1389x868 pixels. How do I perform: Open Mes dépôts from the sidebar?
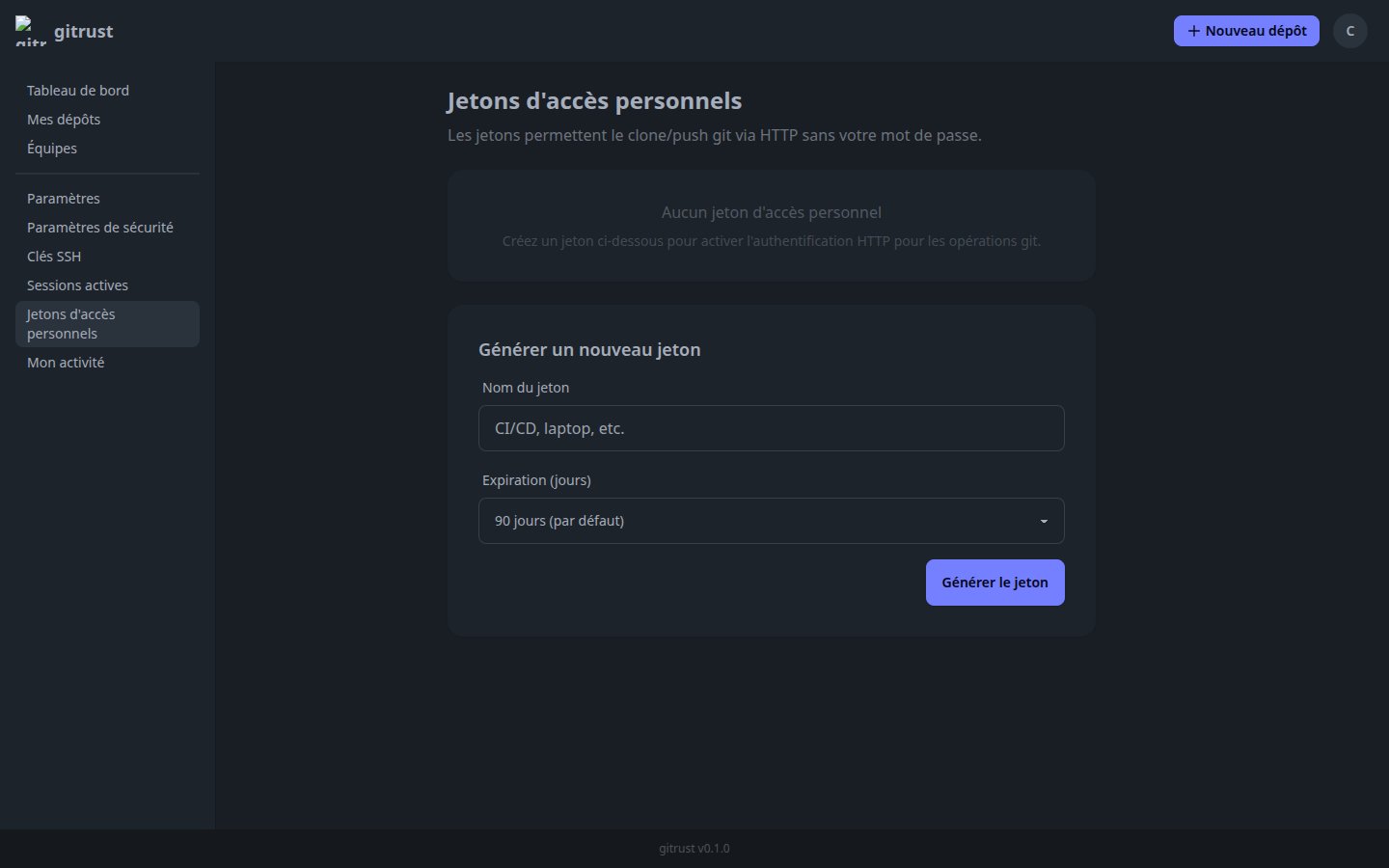pyautogui.click(x=64, y=119)
